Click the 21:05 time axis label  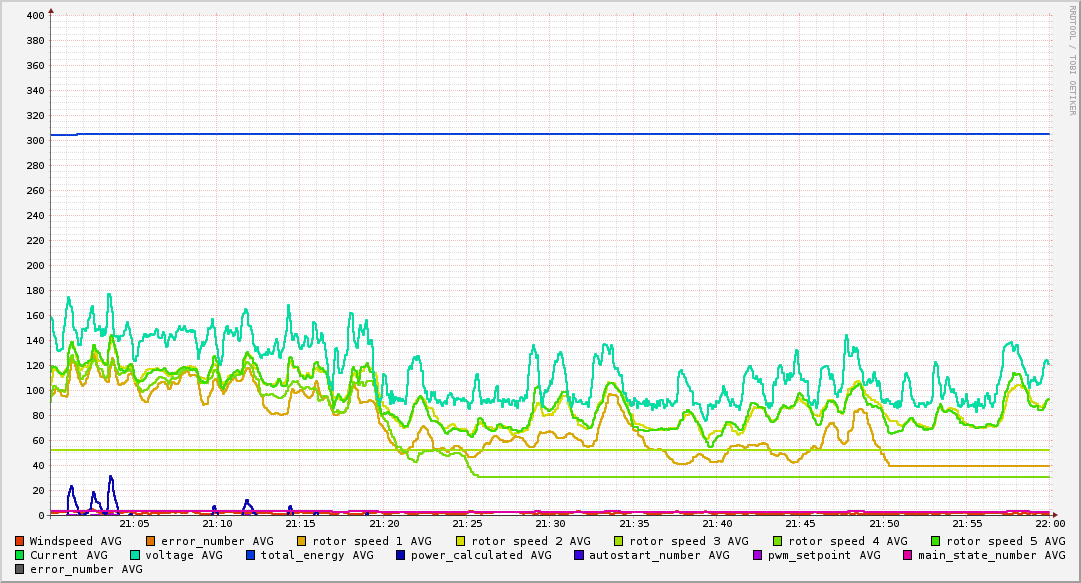[134, 523]
